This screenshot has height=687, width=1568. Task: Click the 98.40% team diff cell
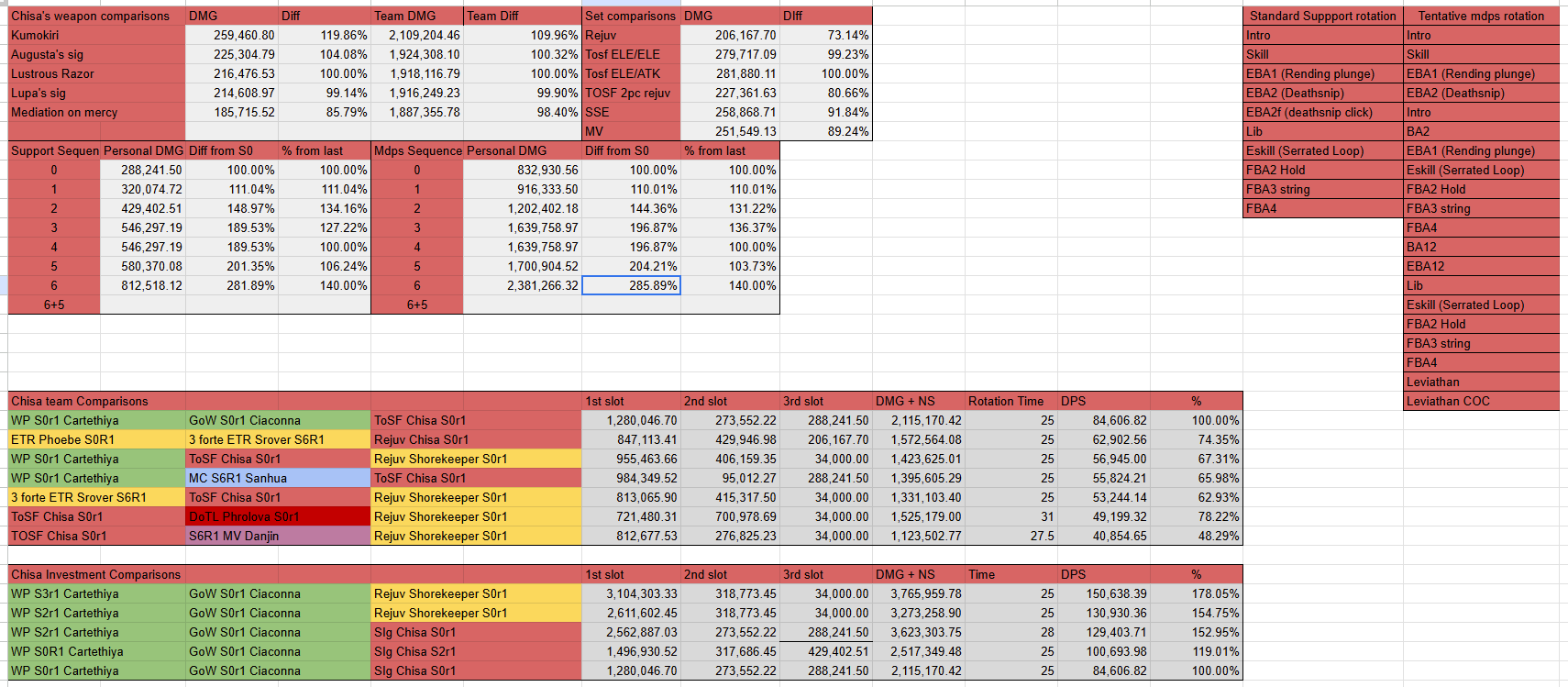coord(523,112)
